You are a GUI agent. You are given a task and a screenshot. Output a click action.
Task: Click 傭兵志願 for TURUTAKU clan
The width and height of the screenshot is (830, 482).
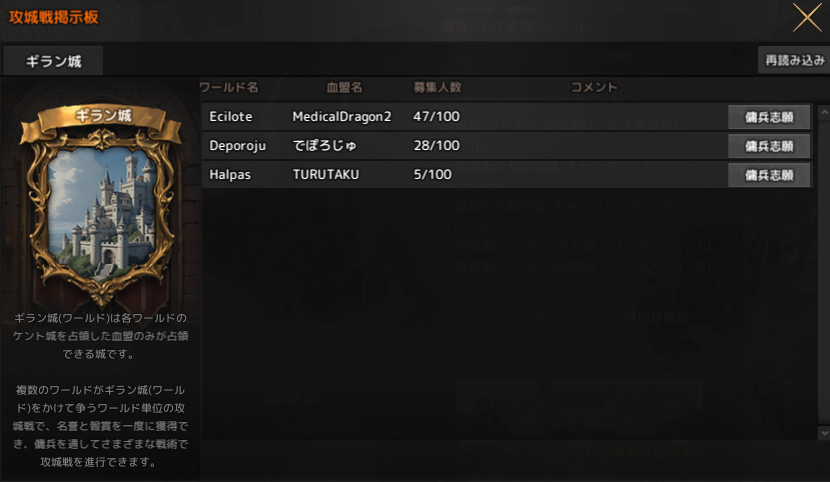coord(769,175)
